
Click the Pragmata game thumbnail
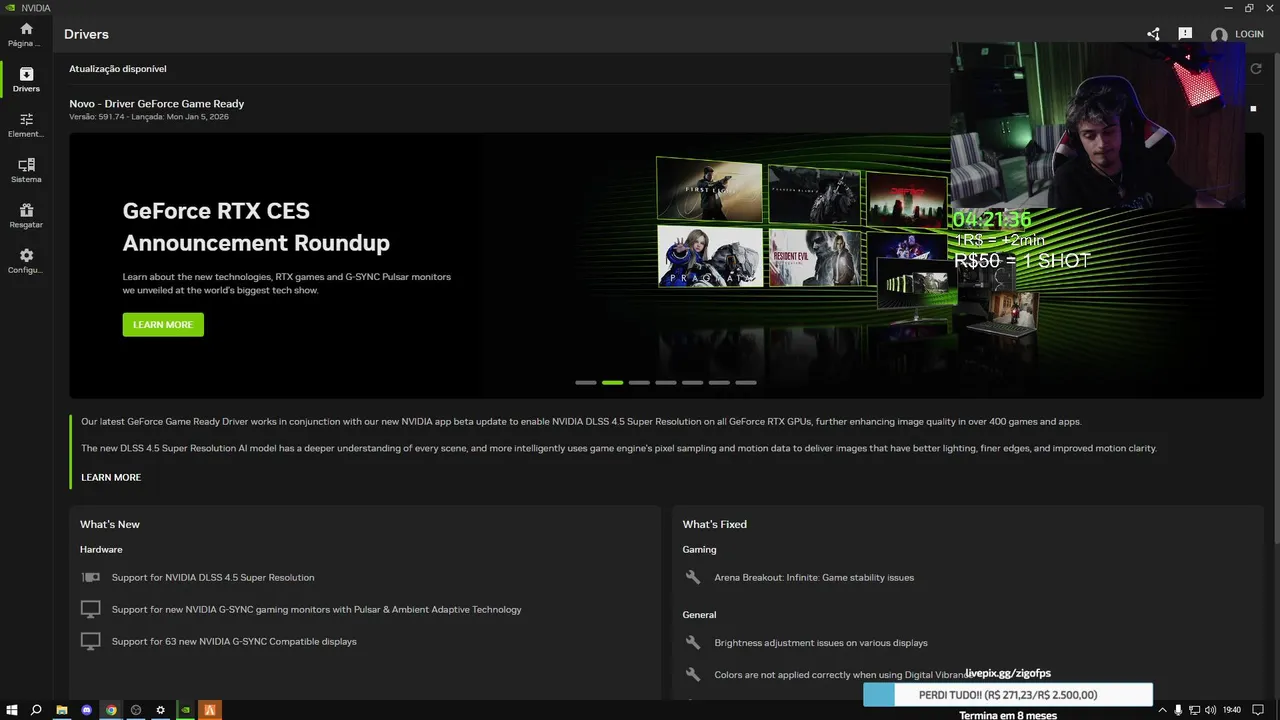point(710,256)
